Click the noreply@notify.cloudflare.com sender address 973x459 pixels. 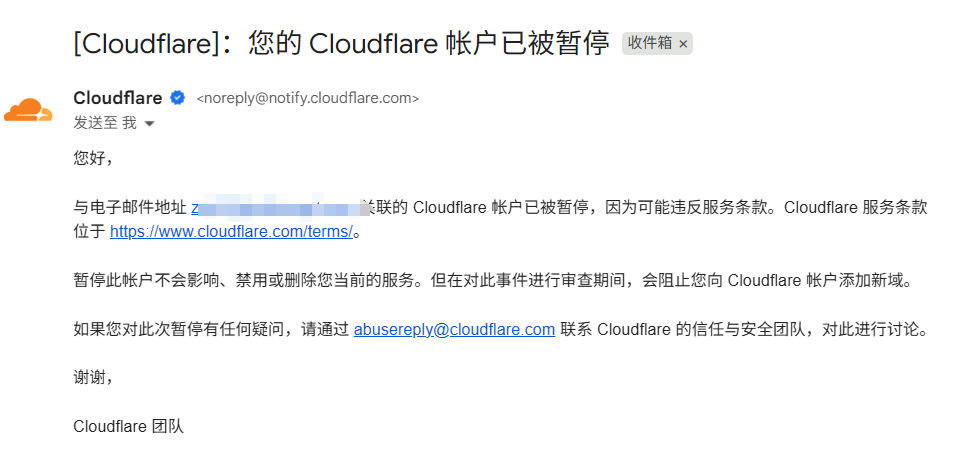308,98
